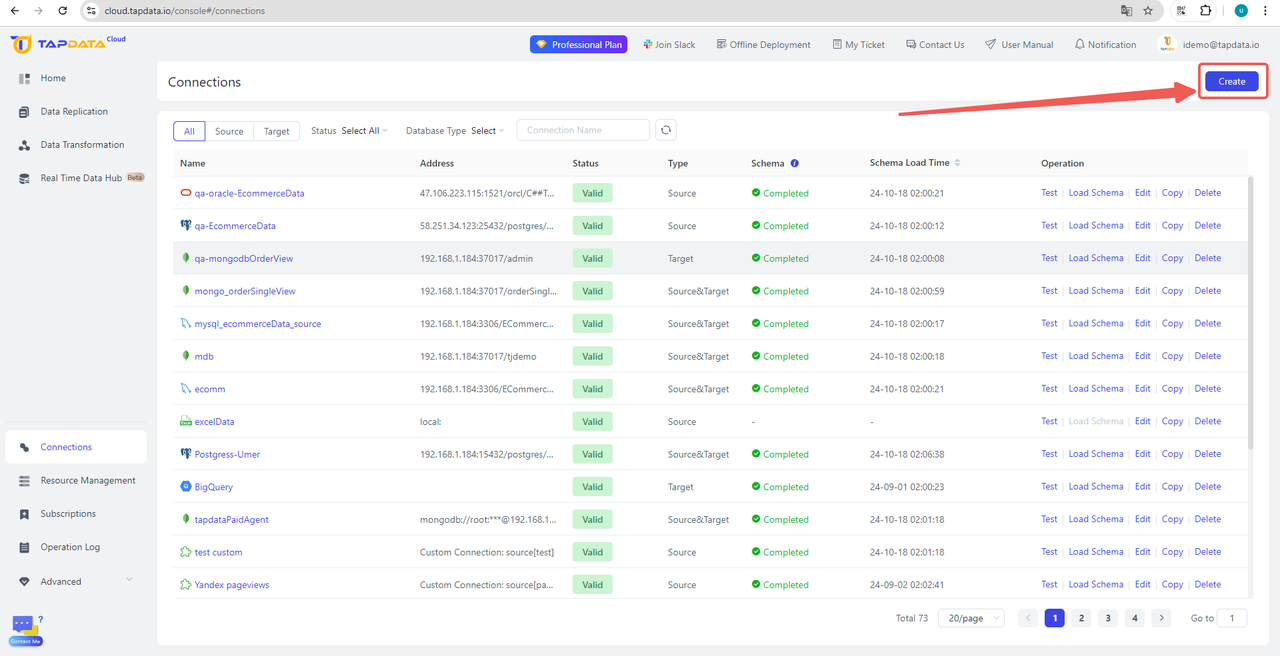
Task: Reload the browser page
Action: [63, 11]
